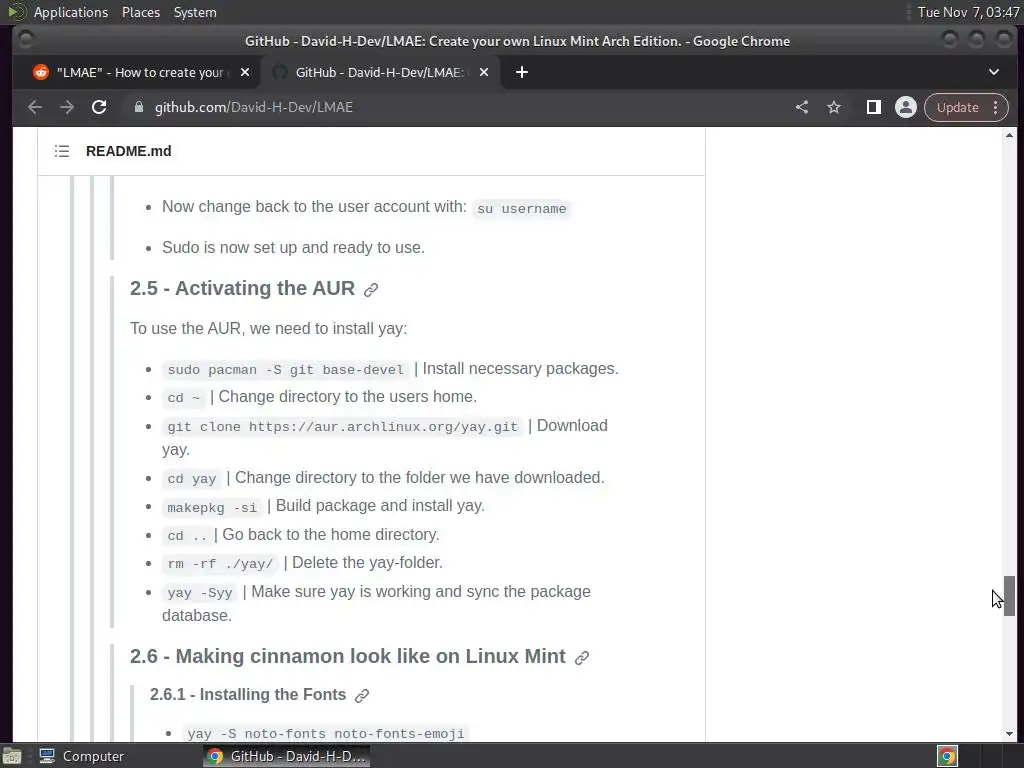Click the "su username" code snippet
Viewport: 1024px width, 768px height.
tap(521, 208)
